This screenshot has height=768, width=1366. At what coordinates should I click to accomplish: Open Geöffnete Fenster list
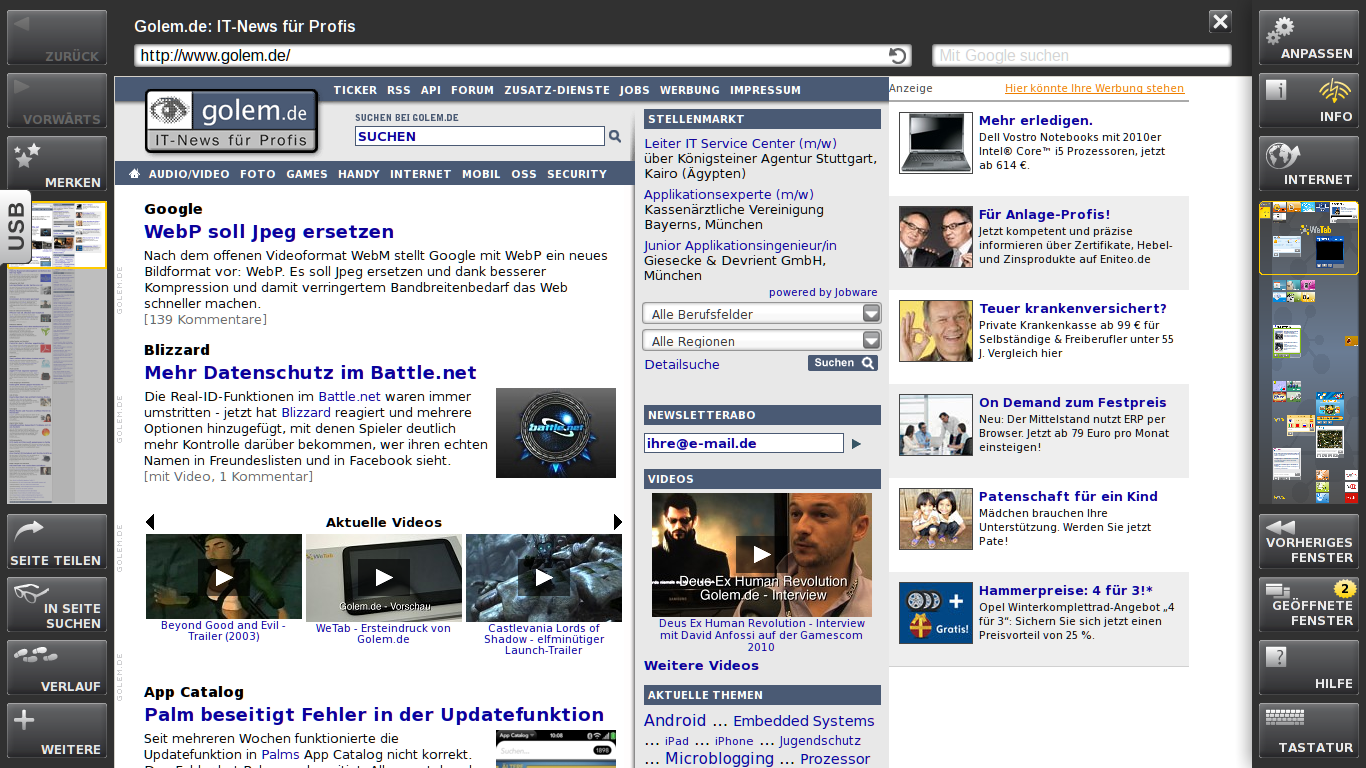click(x=1308, y=605)
